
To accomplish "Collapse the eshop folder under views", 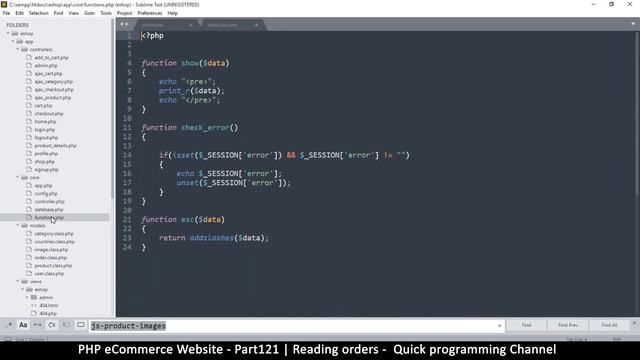I will click(x=22, y=289).
